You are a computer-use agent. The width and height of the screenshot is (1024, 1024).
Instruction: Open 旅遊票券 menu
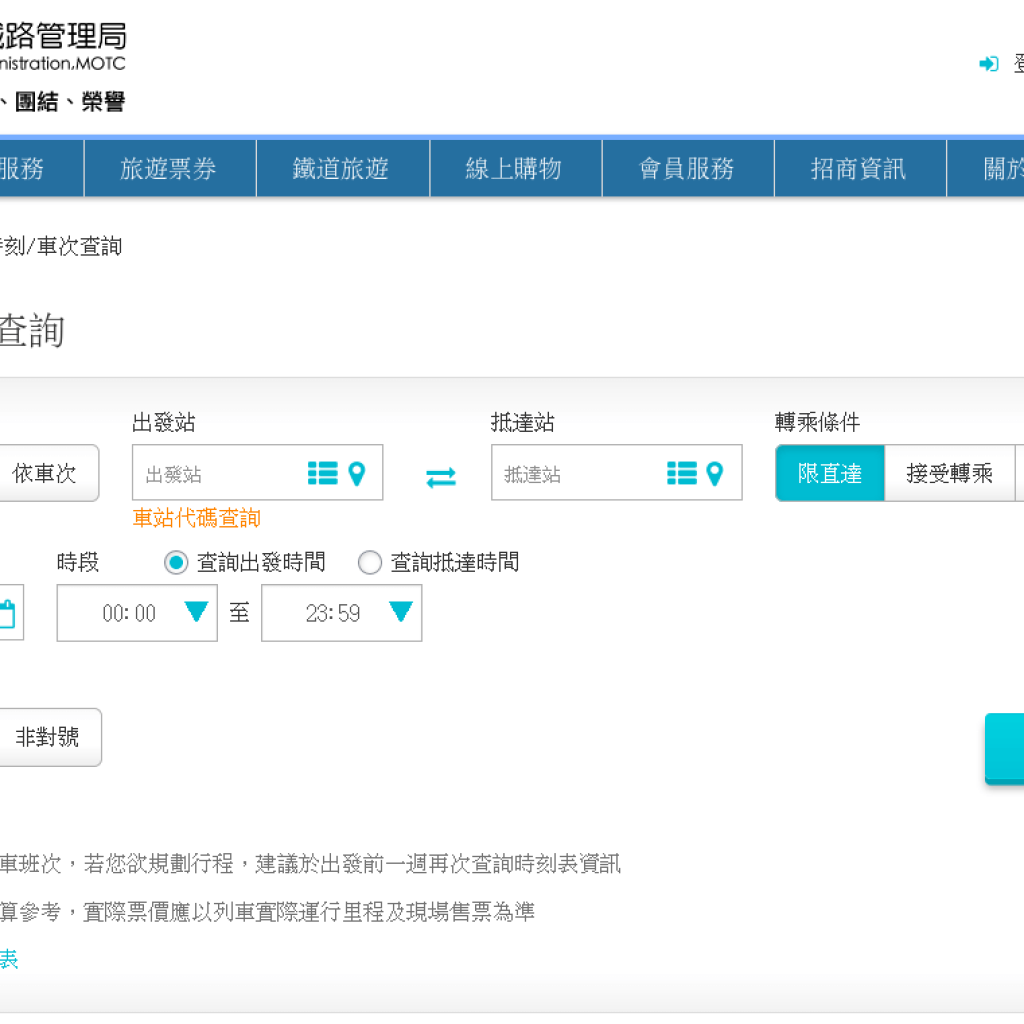(169, 169)
